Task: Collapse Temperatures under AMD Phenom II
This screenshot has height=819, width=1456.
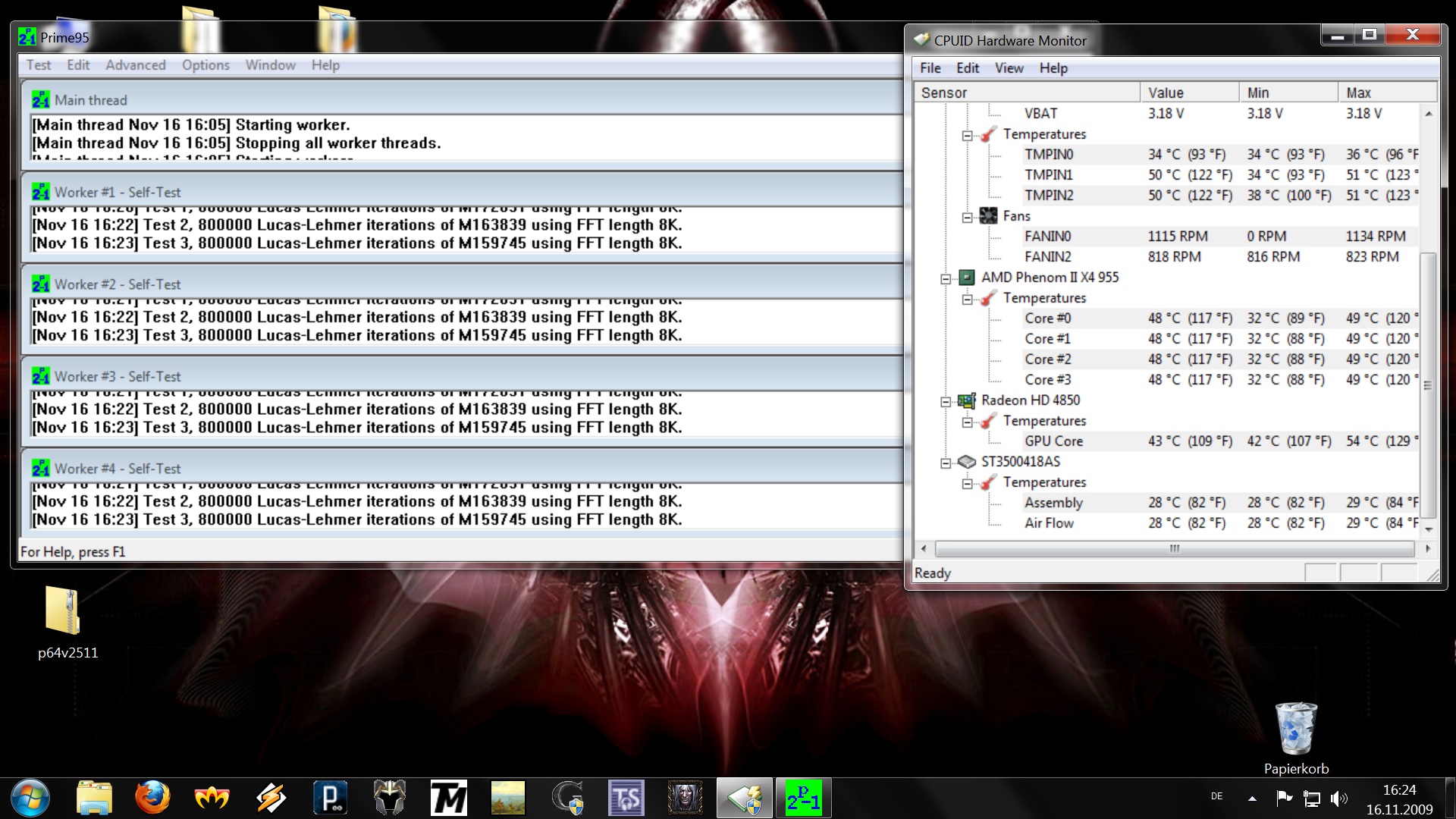Action: 967,300
